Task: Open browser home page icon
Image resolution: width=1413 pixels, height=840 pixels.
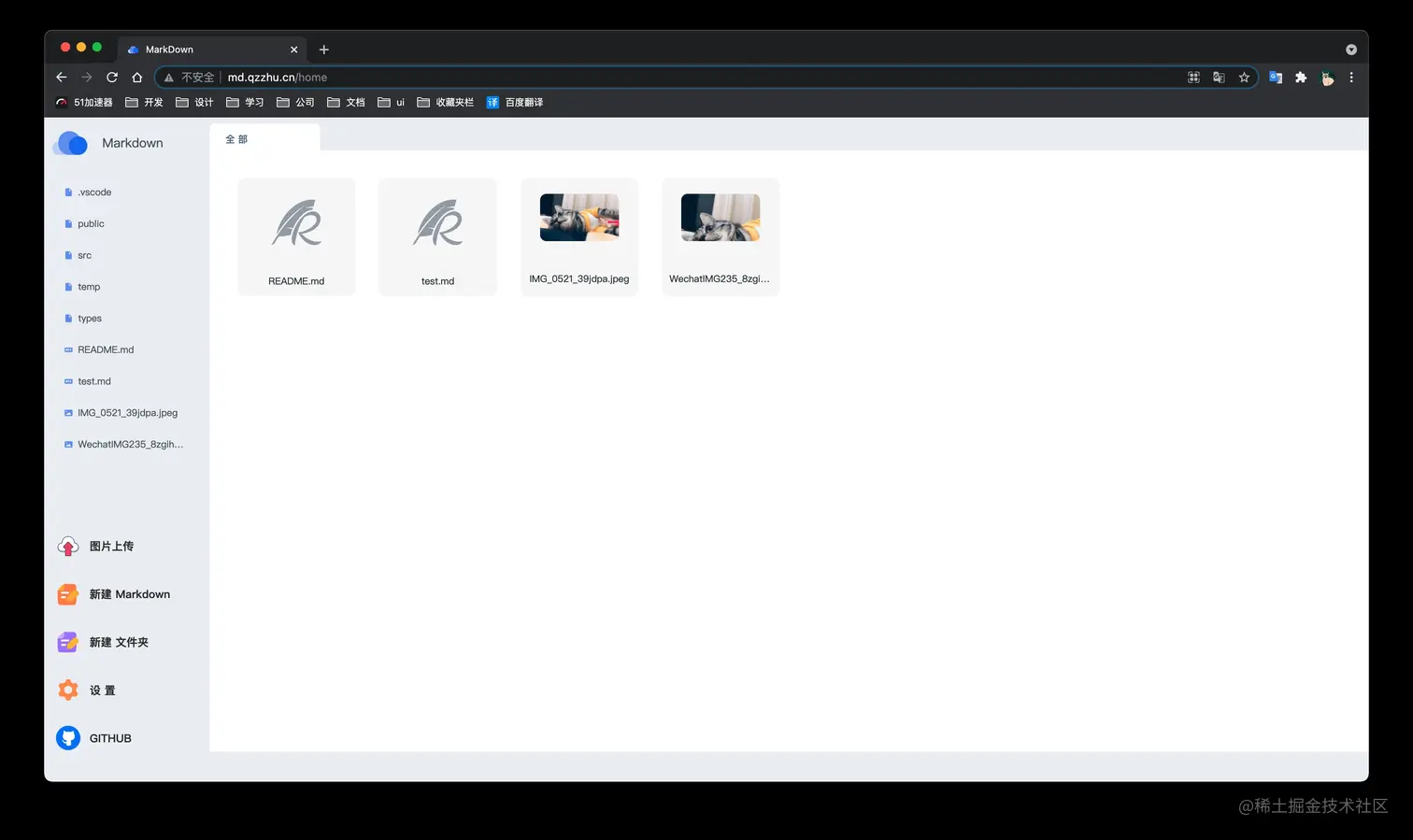Action: tap(137, 78)
